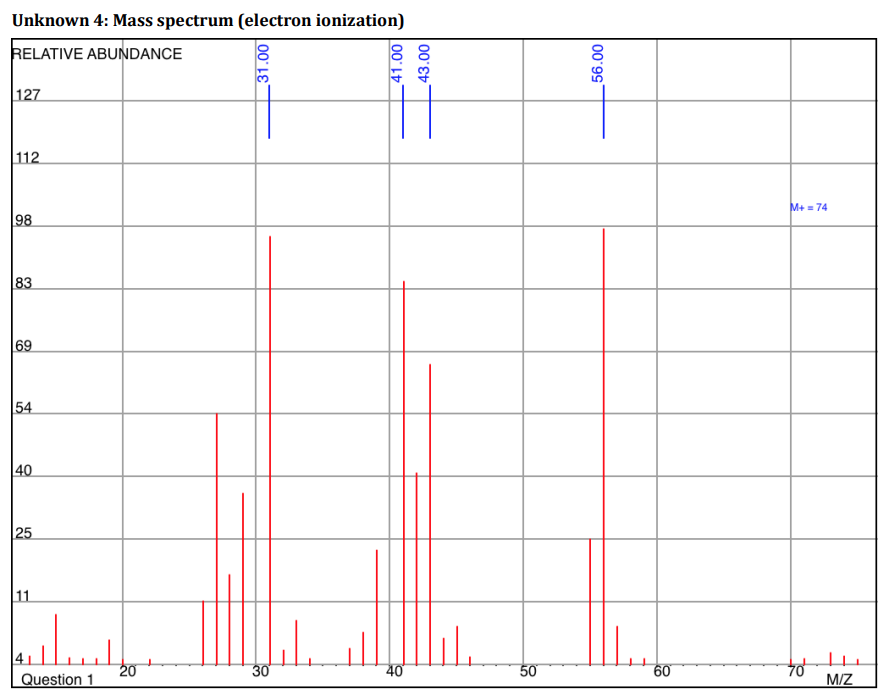Select the m/z axis tick '50'

(528, 672)
